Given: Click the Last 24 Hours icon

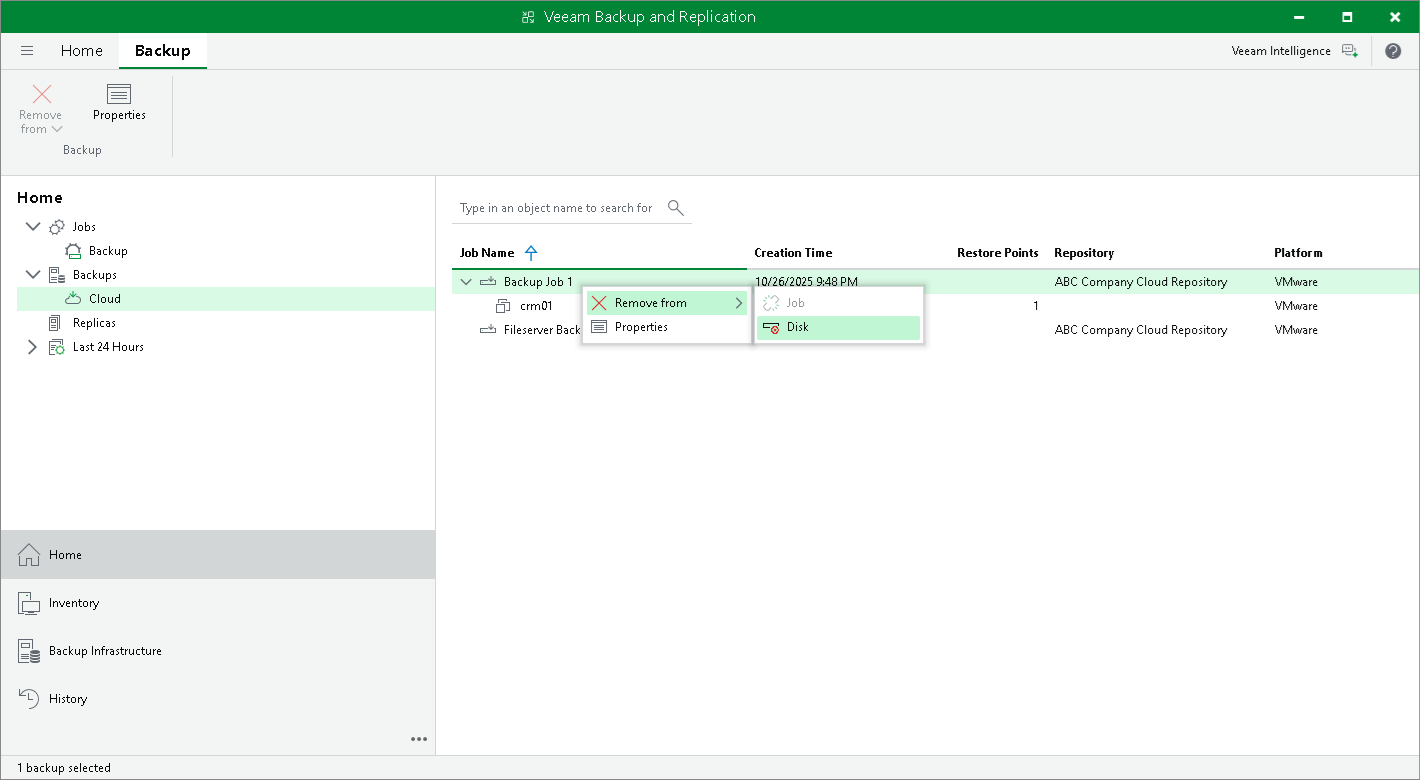Looking at the screenshot, I should (x=57, y=347).
